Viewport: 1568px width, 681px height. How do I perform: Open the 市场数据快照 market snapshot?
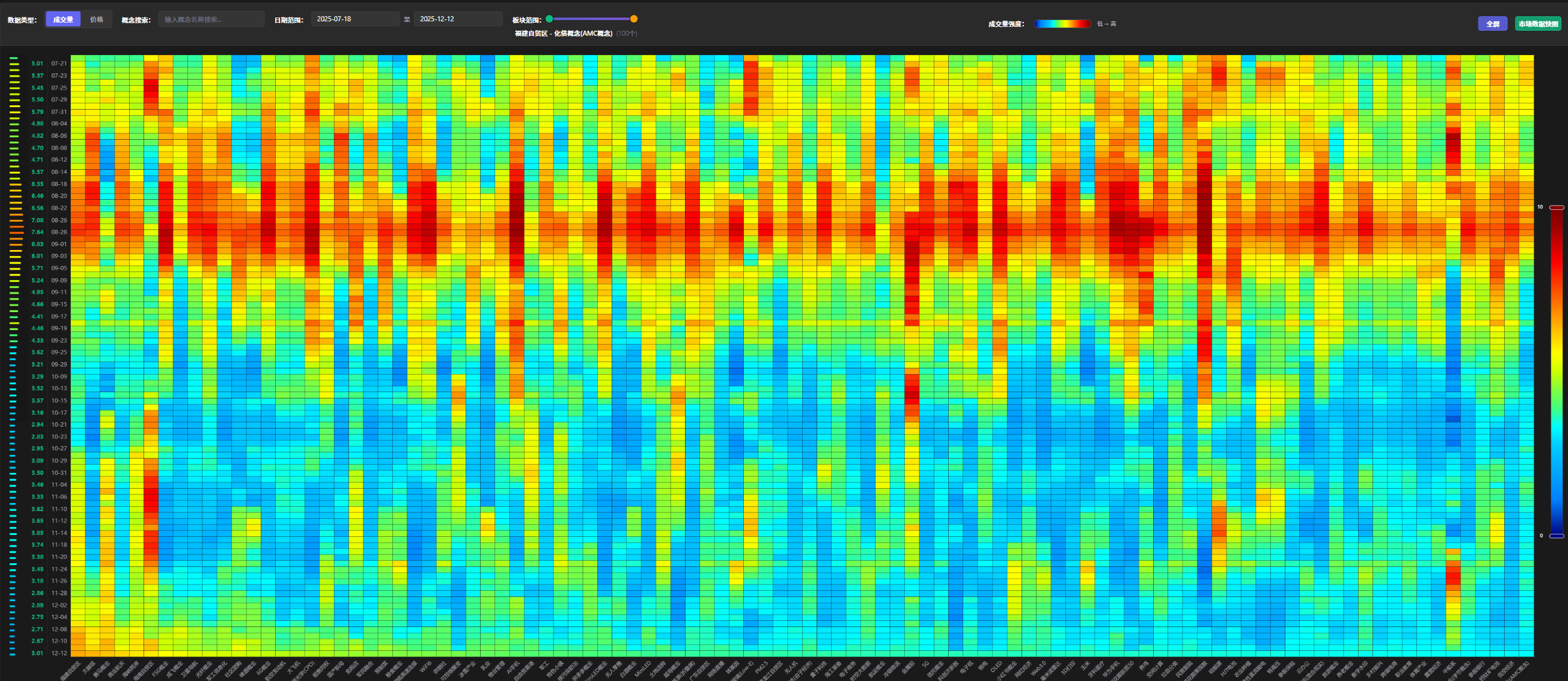click(x=1538, y=24)
